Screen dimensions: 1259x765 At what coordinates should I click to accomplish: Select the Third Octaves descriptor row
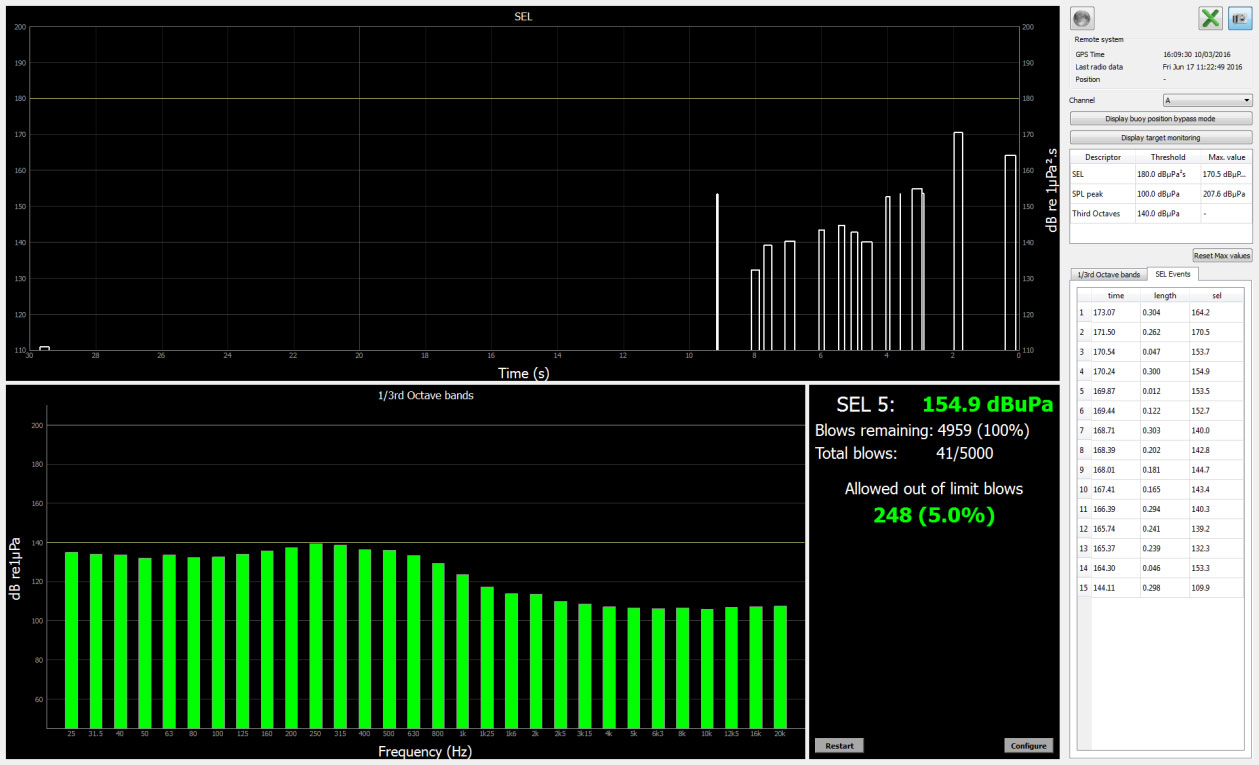[1160, 213]
